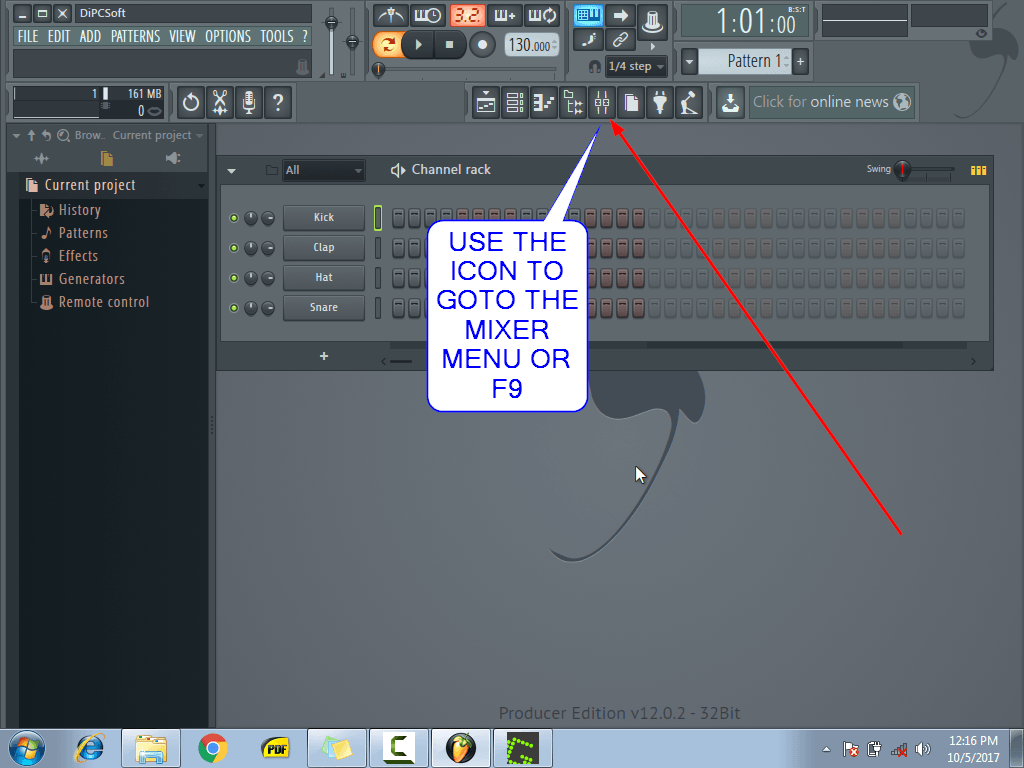1024x768 pixels.
Task: Click the record button
Action: (482, 44)
